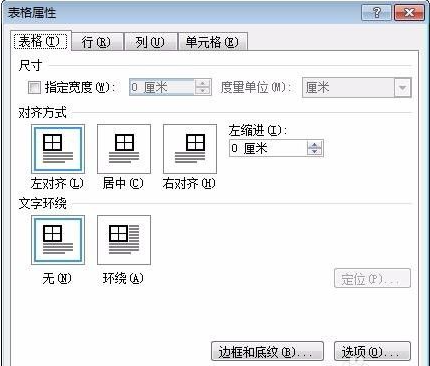Decrease 左缩进 with the down arrow

[315, 152]
